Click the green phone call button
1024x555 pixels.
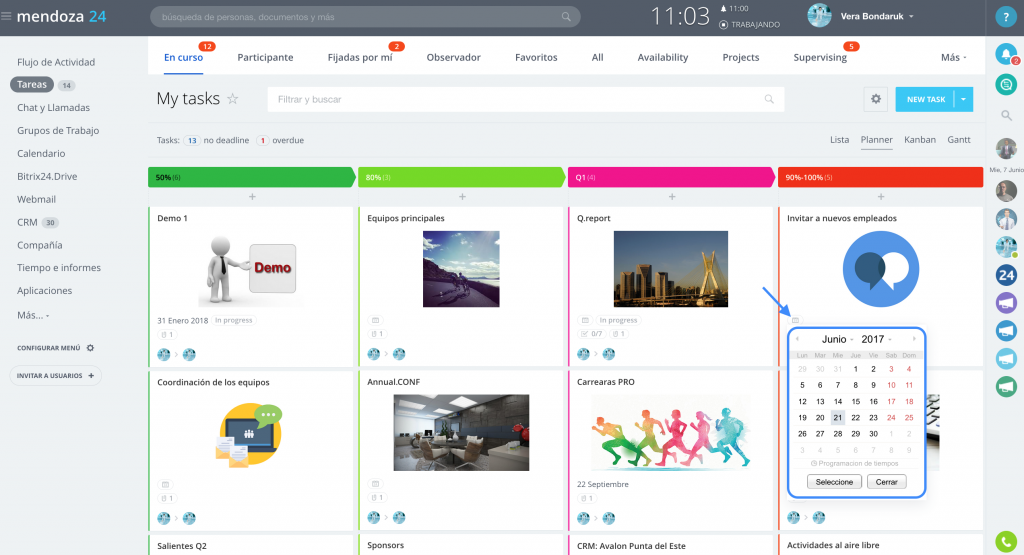1006,541
